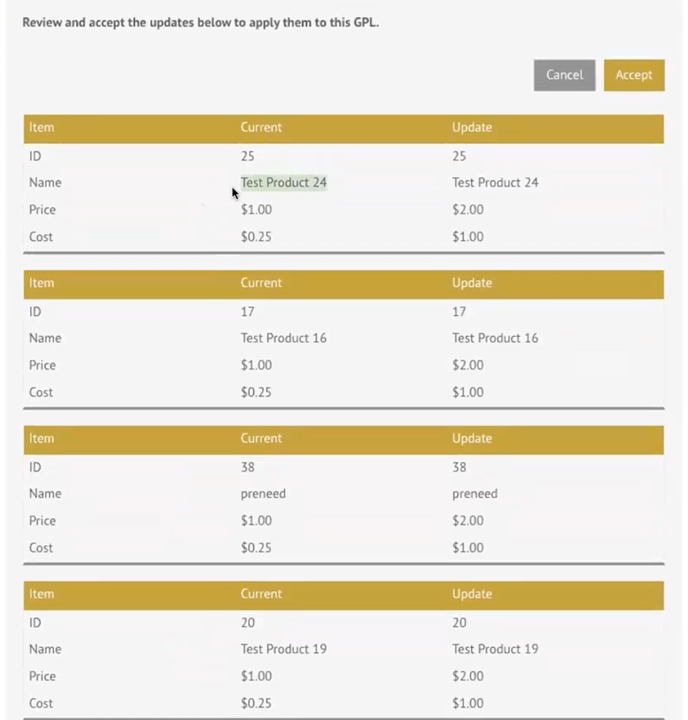
Task: Click current name preneed
Action: pyautogui.click(x=263, y=494)
